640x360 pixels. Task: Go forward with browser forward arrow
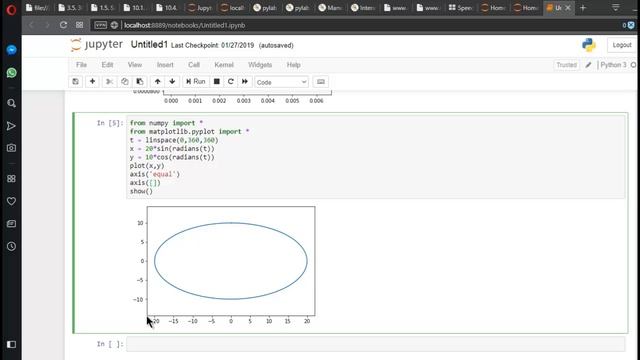pos(47,25)
